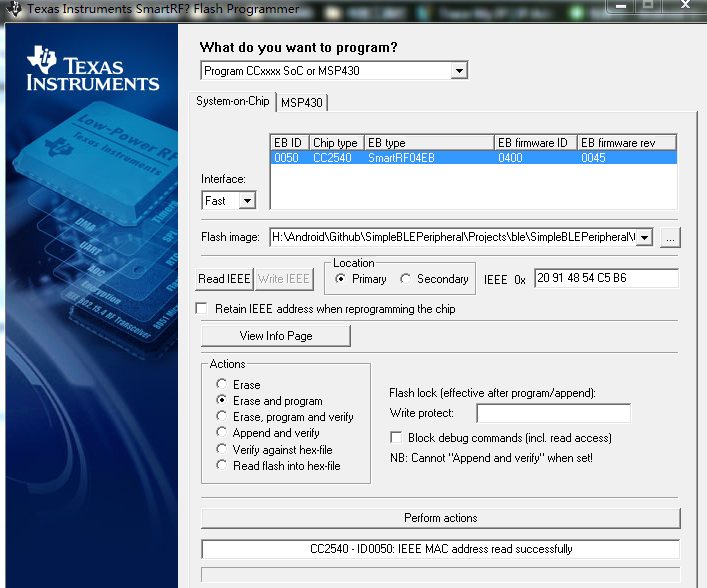The width and height of the screenshot is (707, 588).
Task: Click the EB type column header
Action: [x=429, y=143]
